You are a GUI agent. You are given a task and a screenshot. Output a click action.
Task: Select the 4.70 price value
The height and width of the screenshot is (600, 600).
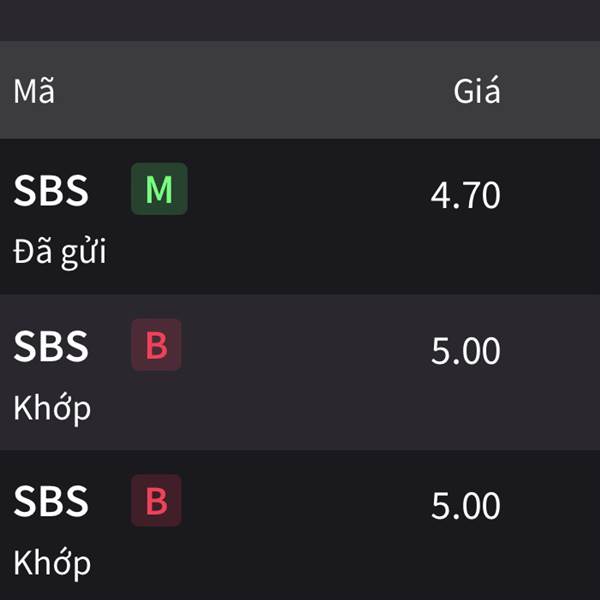465,195
